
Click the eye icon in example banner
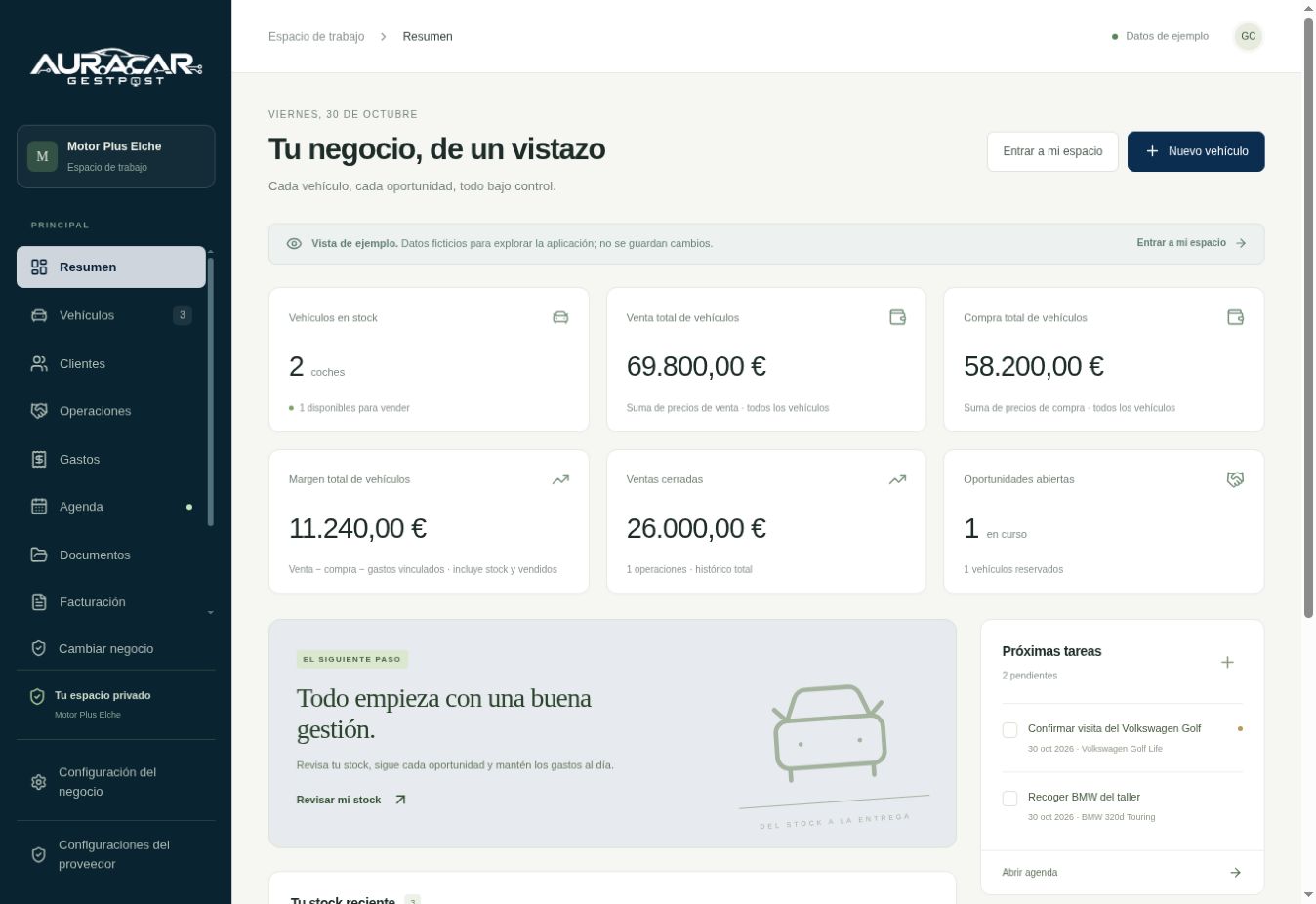click(x=294, y=243)
